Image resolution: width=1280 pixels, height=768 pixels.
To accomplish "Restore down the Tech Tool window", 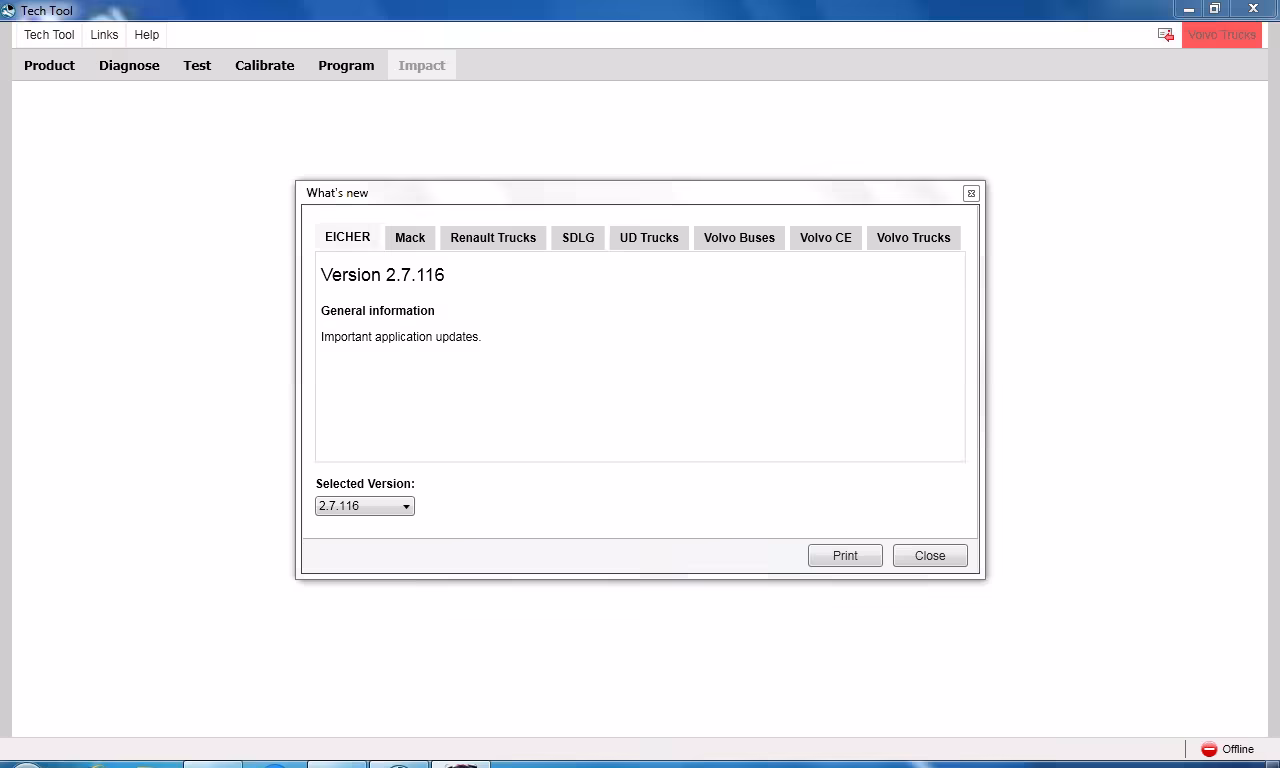I will [1215, 9].
